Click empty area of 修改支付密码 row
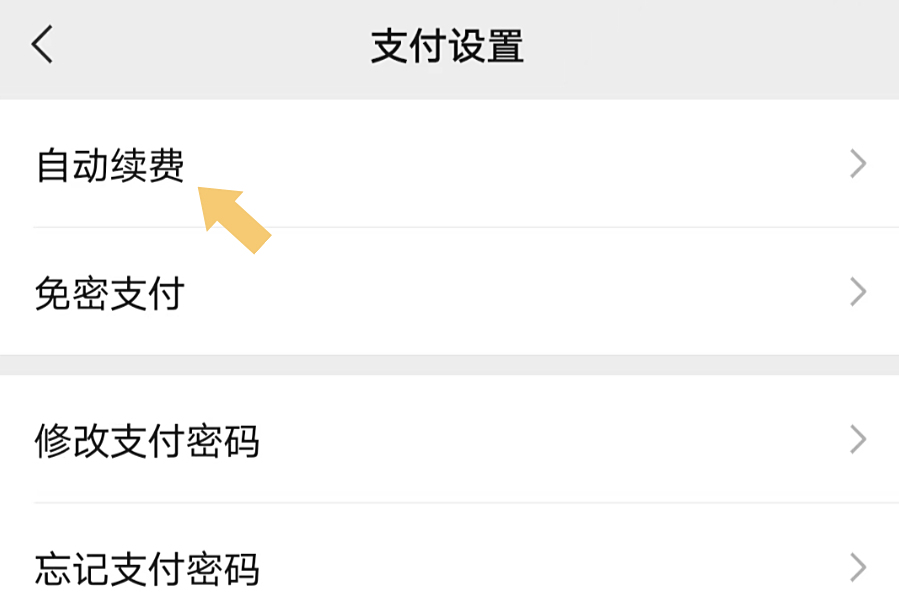Viewport: 899px width, 599px height. point(545,440)
